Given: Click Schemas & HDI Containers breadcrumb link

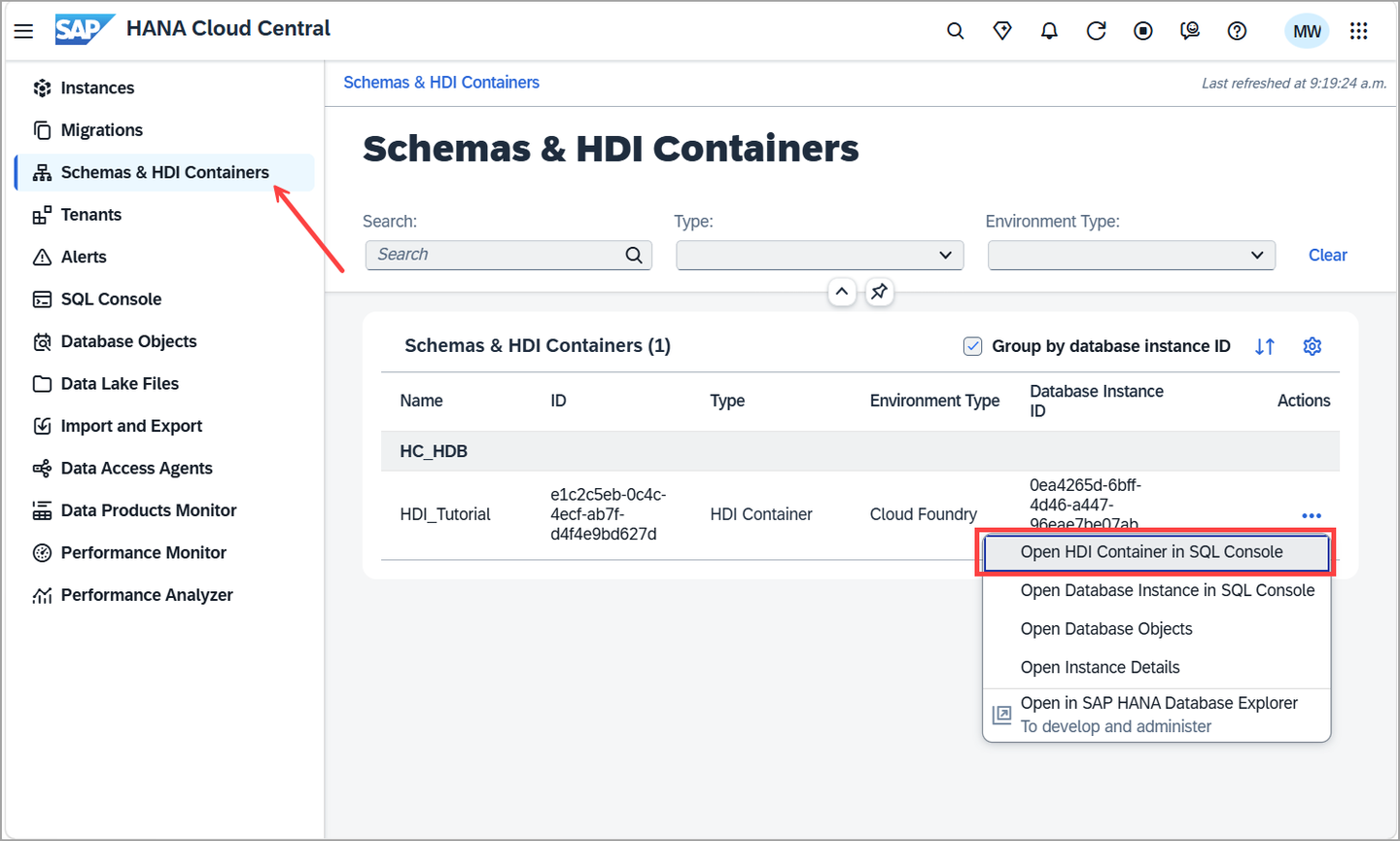Looking at the screenshot, I should (x=441, y=83).
